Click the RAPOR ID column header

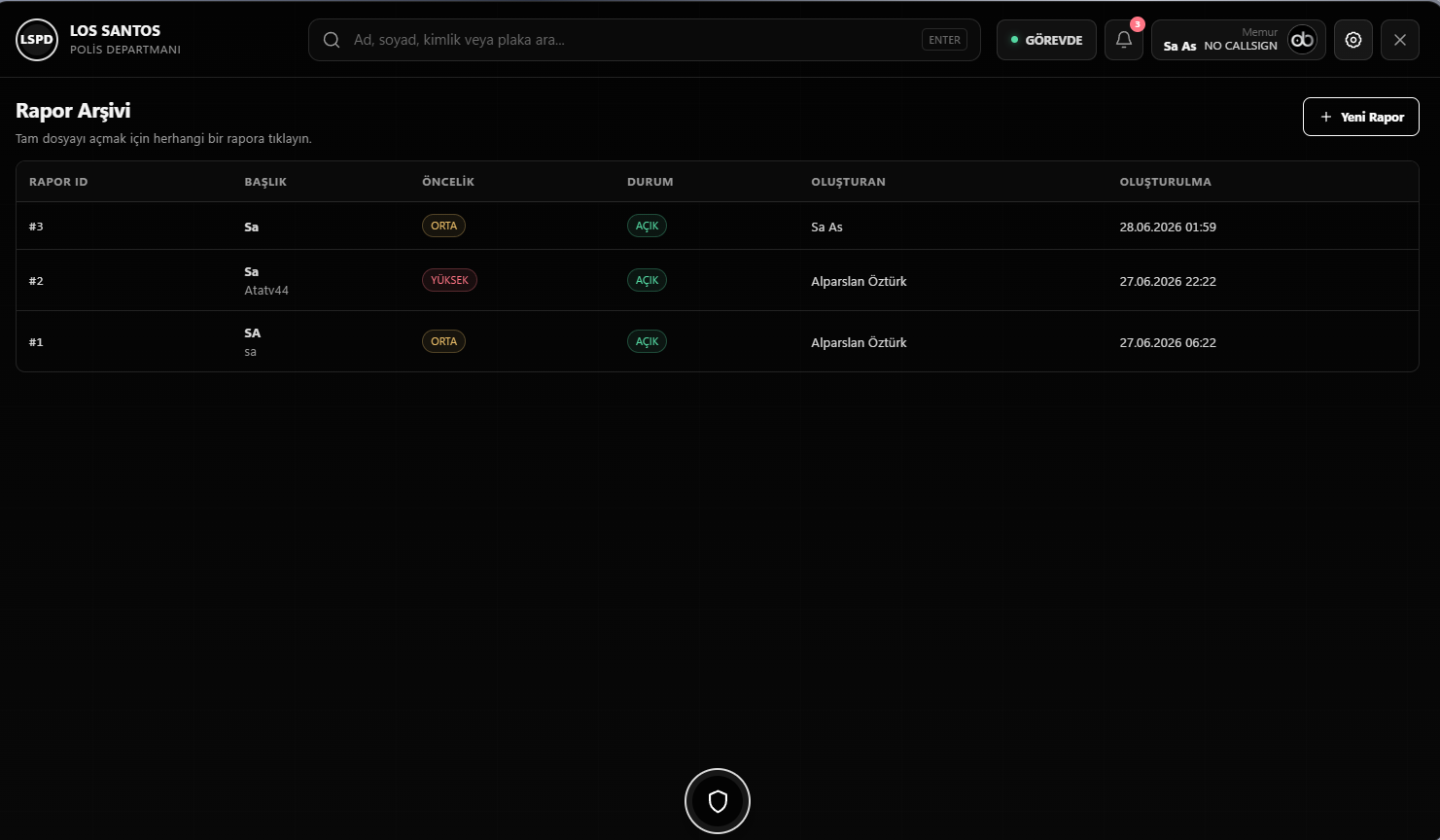click(58, 182)
